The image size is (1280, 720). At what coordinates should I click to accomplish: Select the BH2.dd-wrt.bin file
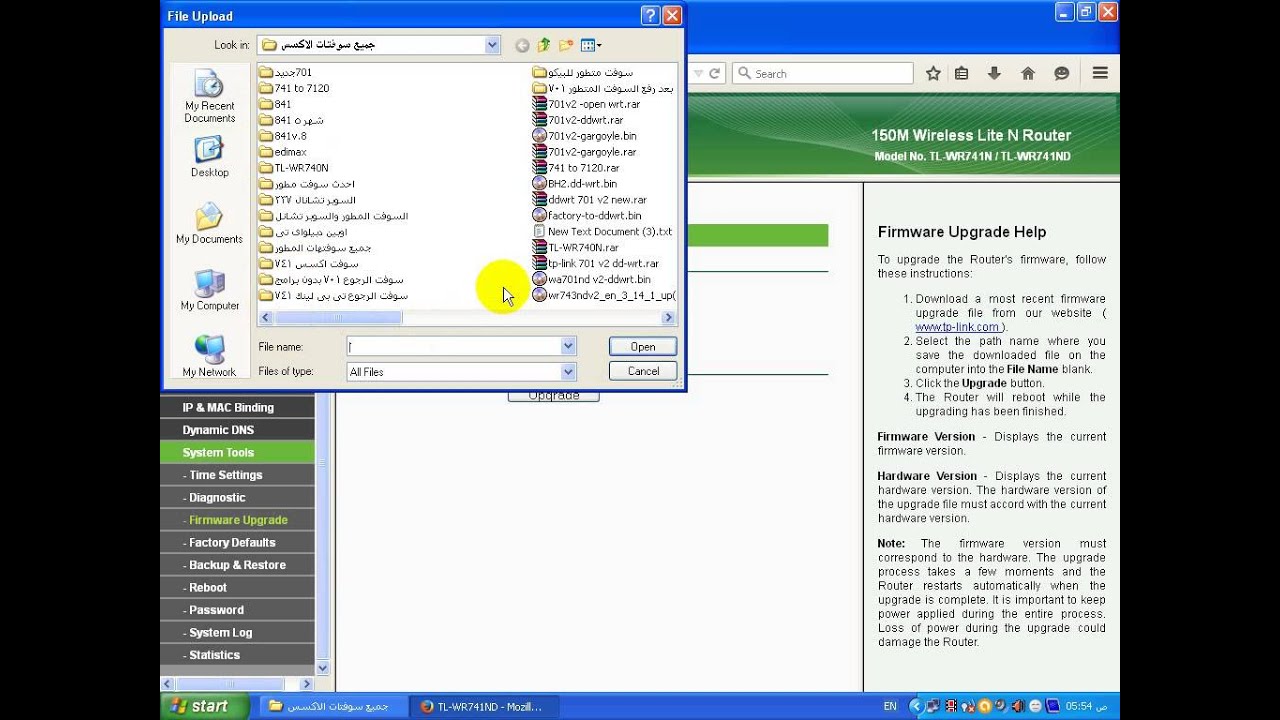click(x=576, y=184)
